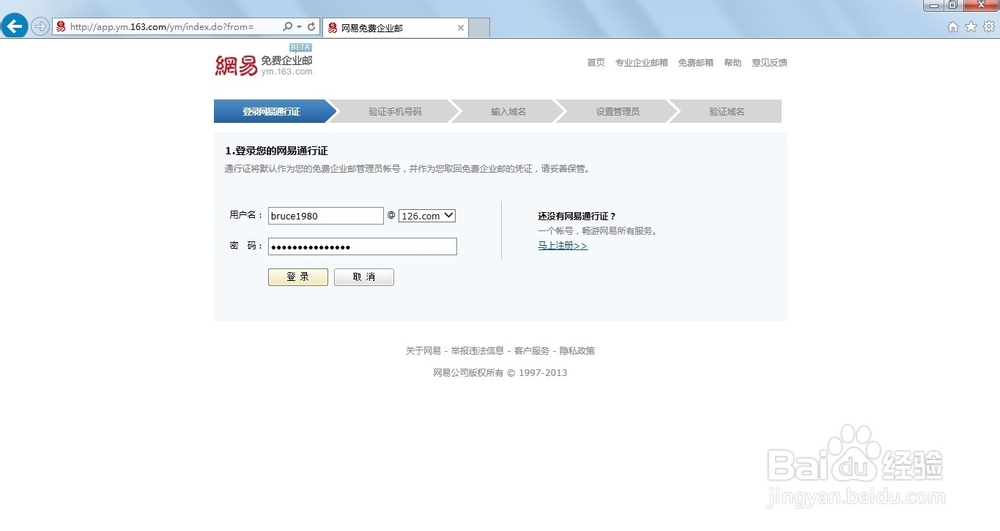Open a new blank browser tab
The height and width of the screenshot is (531, 1000).
click(x=480, y=28)
